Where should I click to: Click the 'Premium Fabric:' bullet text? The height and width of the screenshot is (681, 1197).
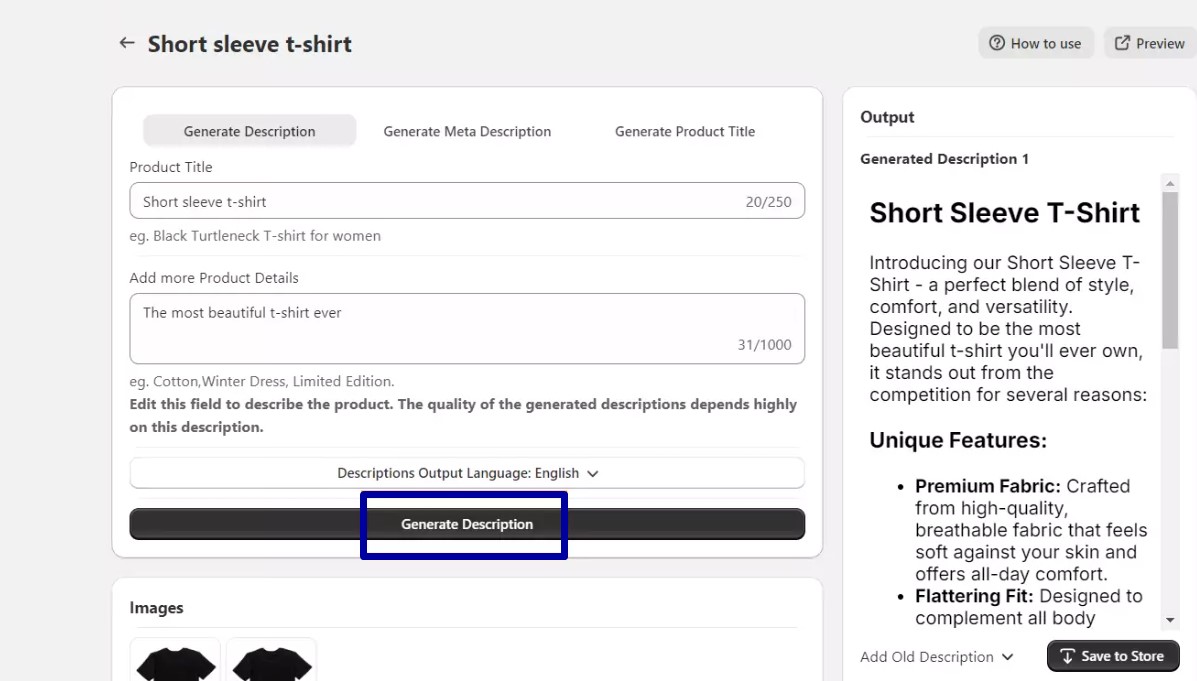point(988,486)
